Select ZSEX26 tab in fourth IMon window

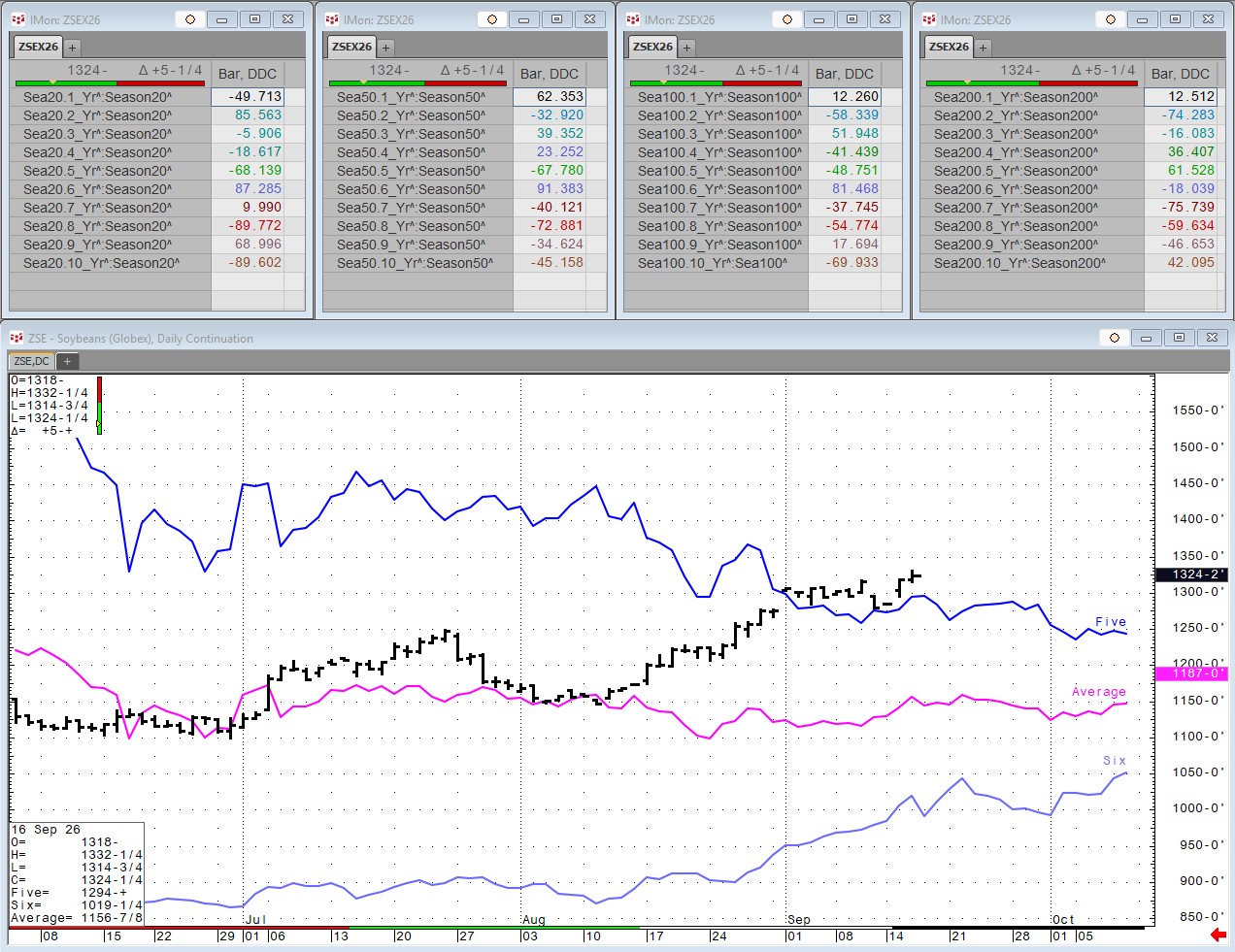coord(949,47)
